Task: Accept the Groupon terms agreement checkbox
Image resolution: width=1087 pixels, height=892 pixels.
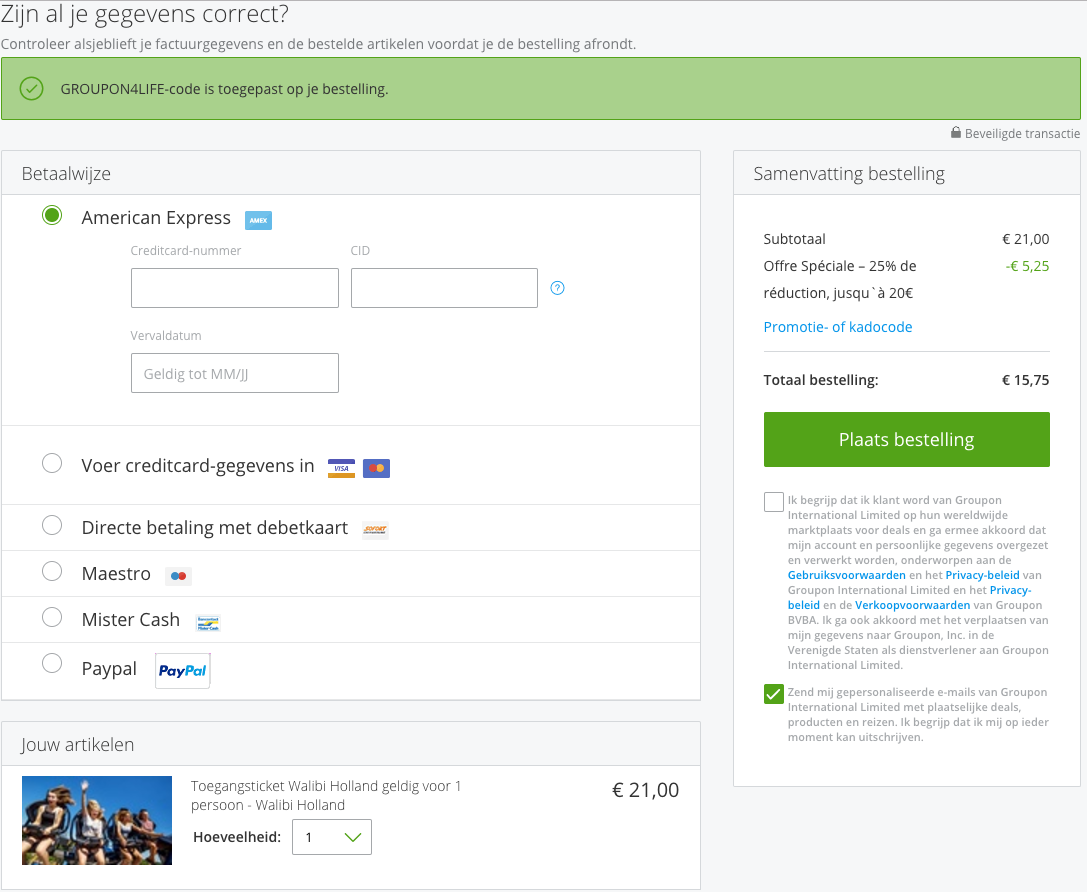Action: pyautogui.click(x=774, y=502)
